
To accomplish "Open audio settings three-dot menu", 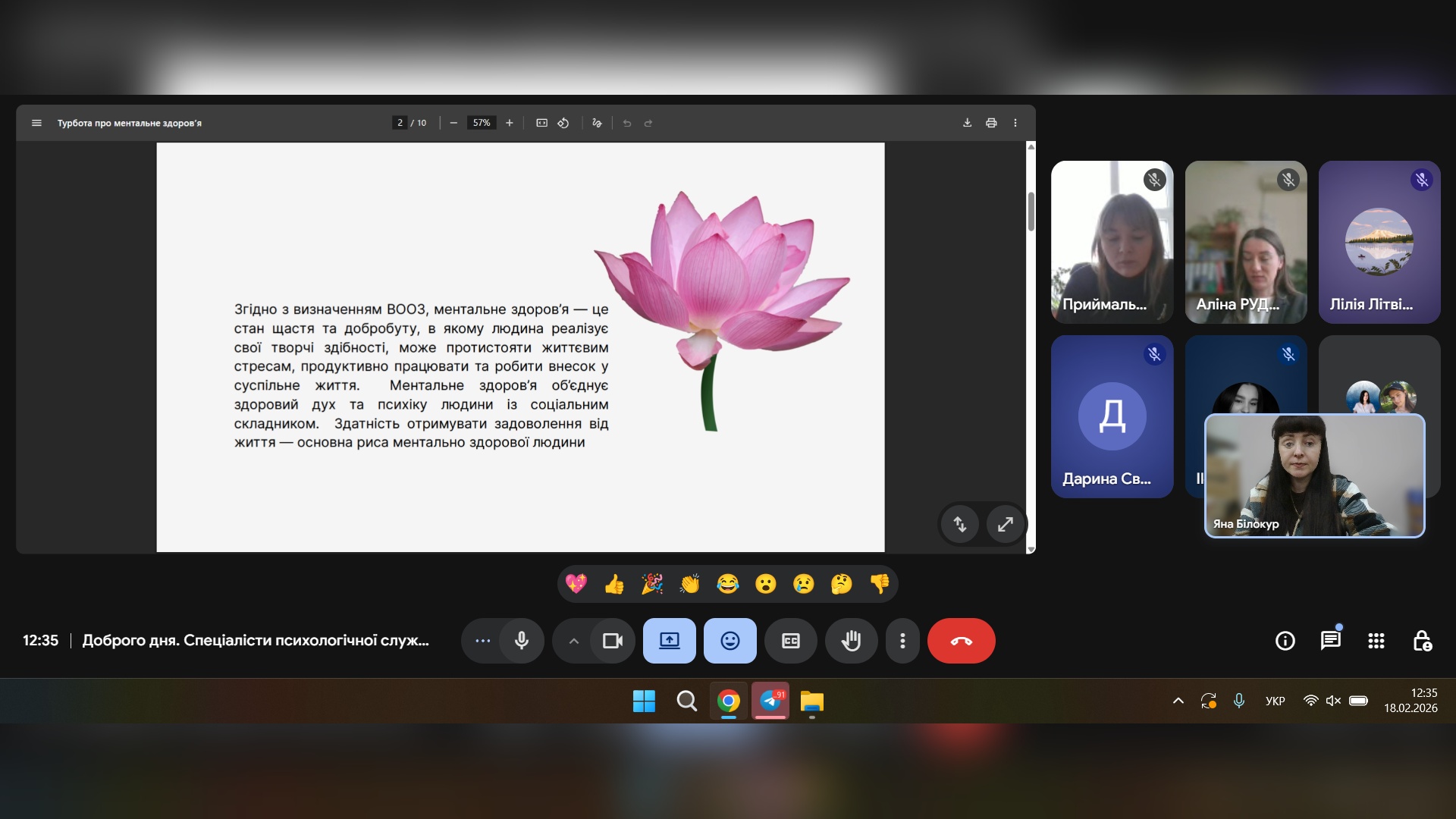I will [483, 641].
